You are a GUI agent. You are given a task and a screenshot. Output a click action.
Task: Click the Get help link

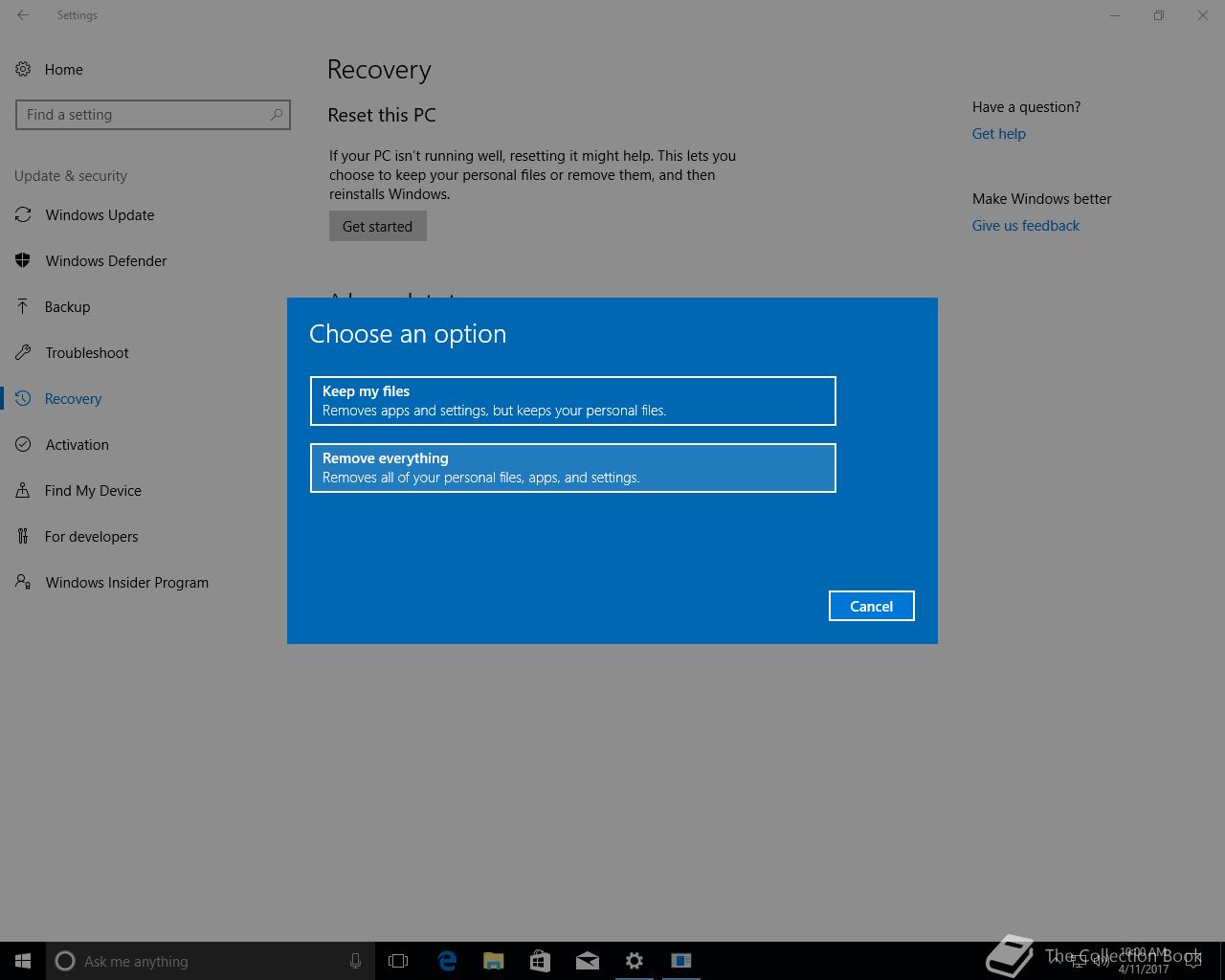pos(998,134)
